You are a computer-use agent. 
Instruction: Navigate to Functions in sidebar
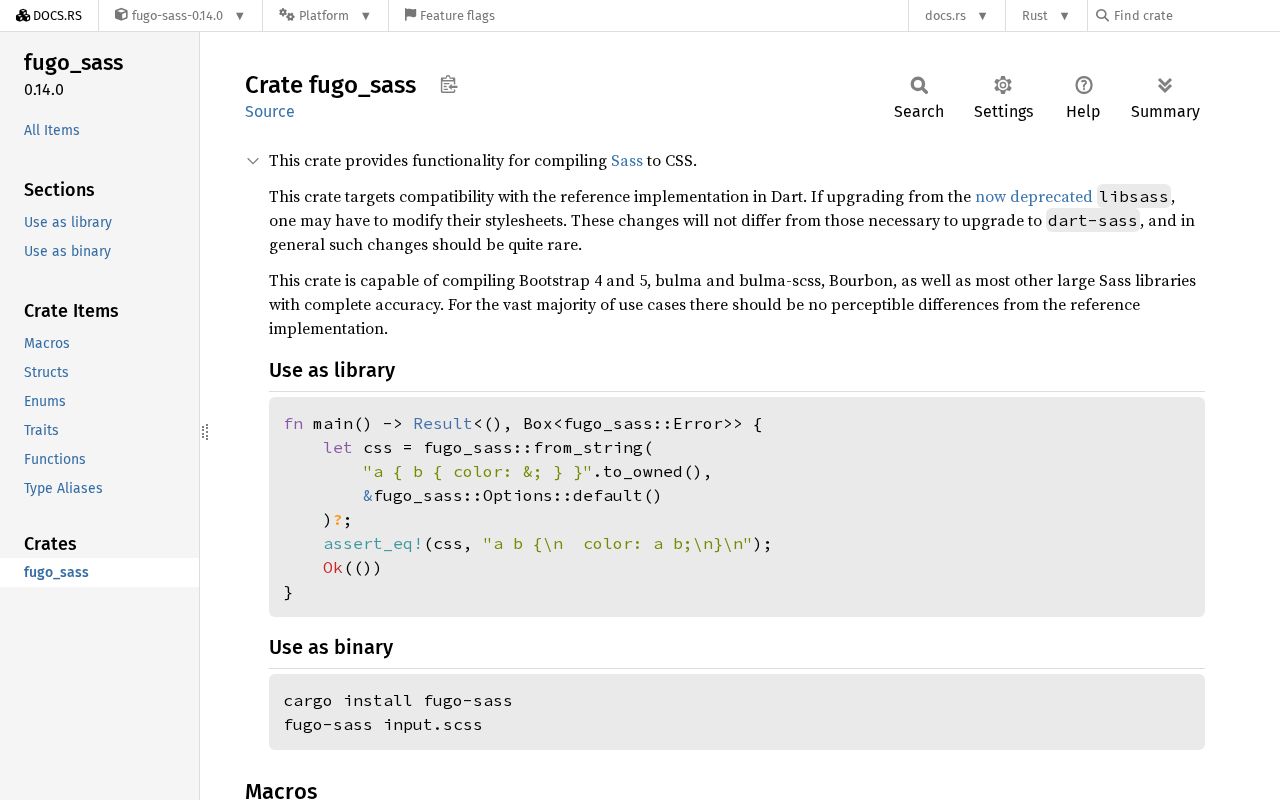pyautogui.click(x=55, y=459)
